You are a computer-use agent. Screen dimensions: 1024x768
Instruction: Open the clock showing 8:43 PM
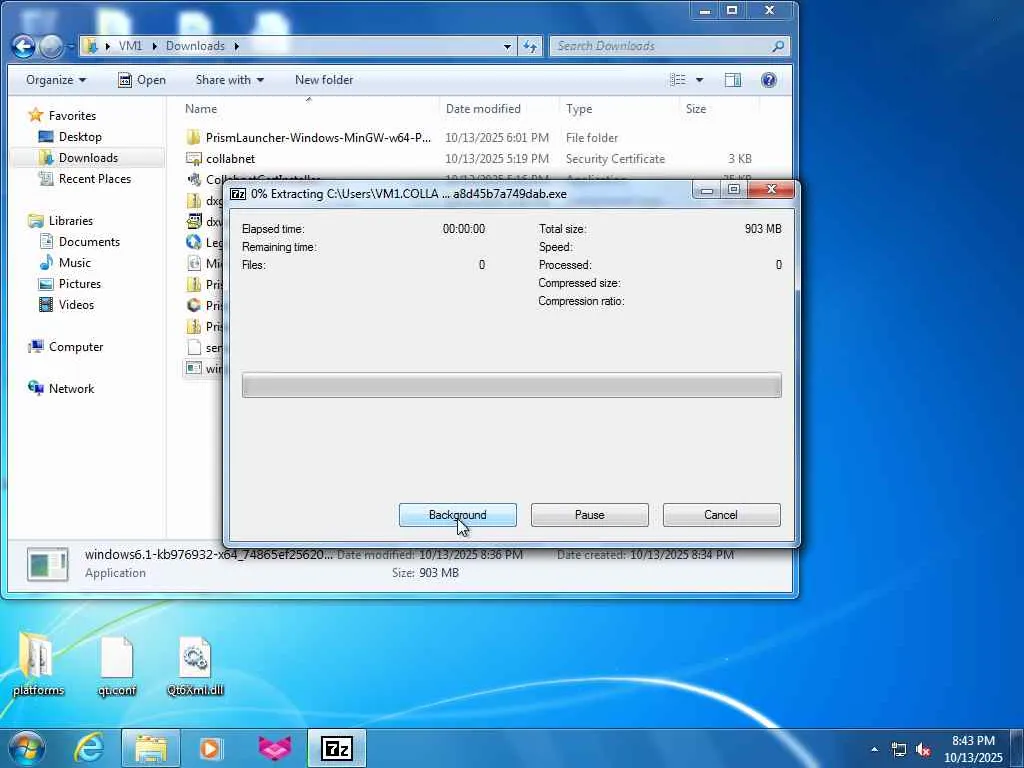(x=973, y=749)
